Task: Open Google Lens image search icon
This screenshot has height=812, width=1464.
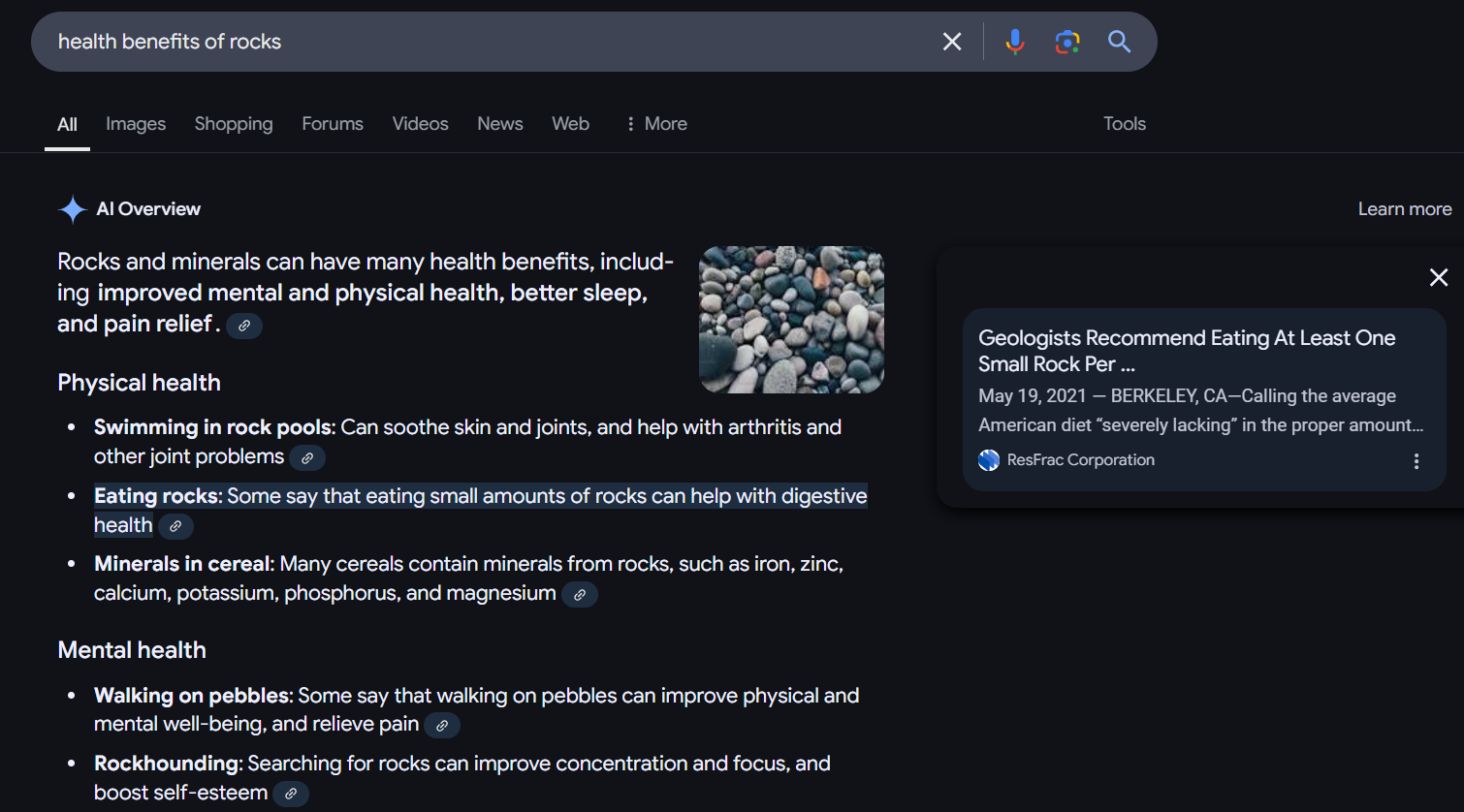Action: coord(1066,42)
